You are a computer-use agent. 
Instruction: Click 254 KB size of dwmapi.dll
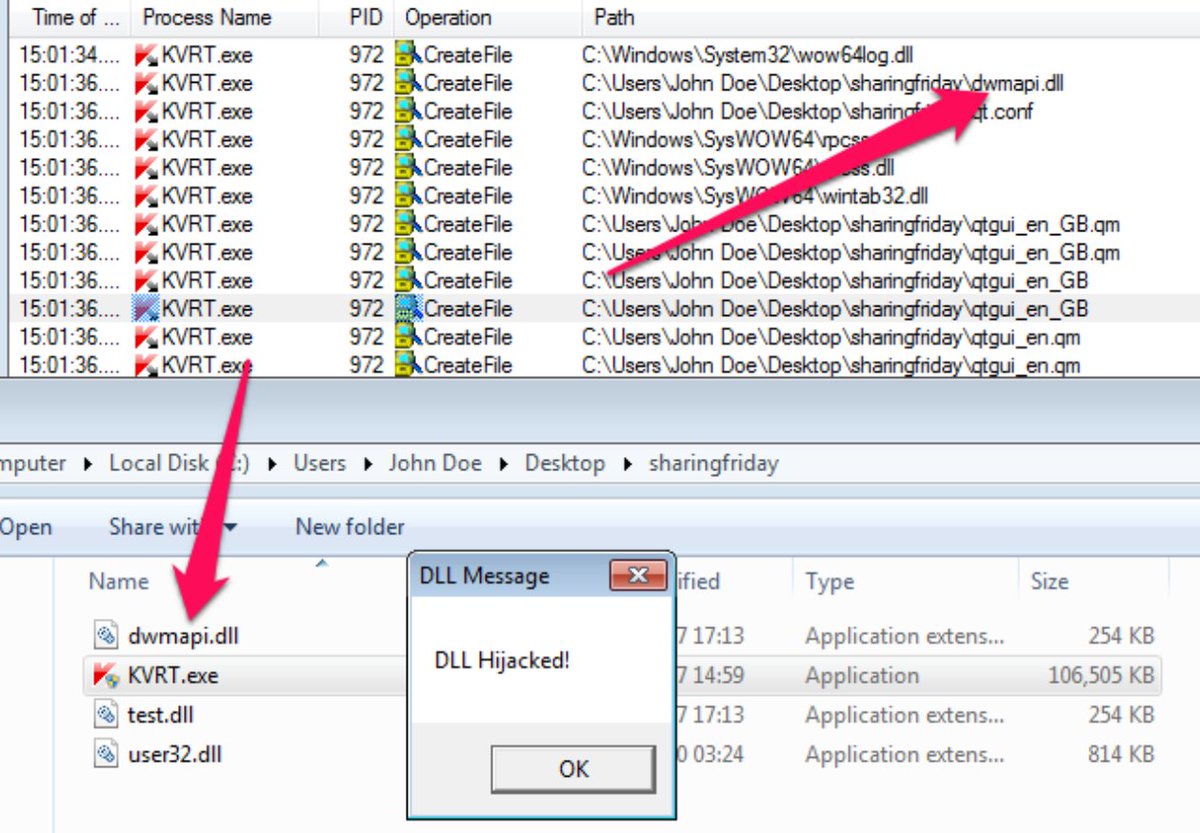coord(1121,635)
